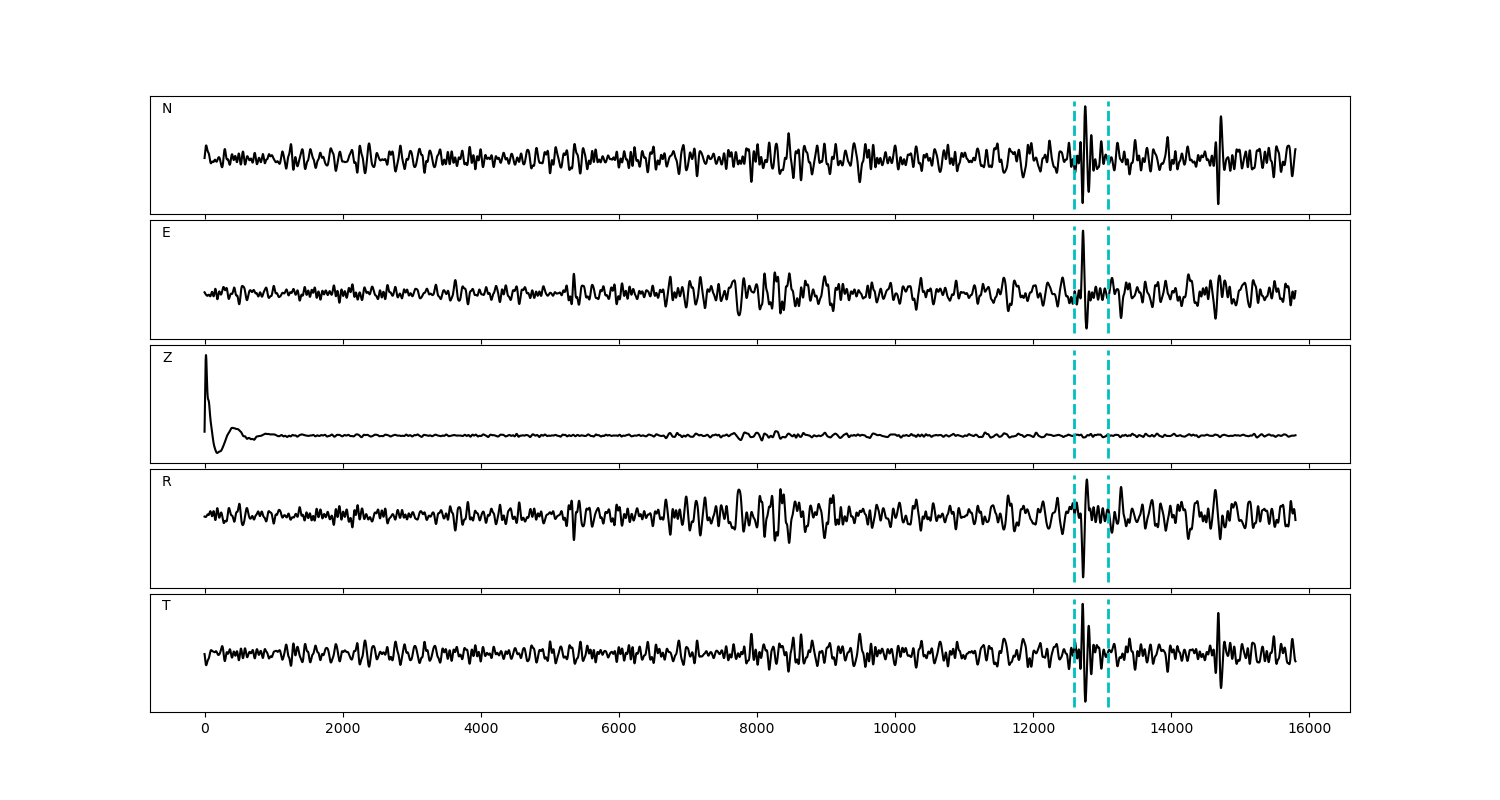Select first cyan dashed marker in Z panel
This screenshot has width=1500, height=800.
click(1074, 404)
